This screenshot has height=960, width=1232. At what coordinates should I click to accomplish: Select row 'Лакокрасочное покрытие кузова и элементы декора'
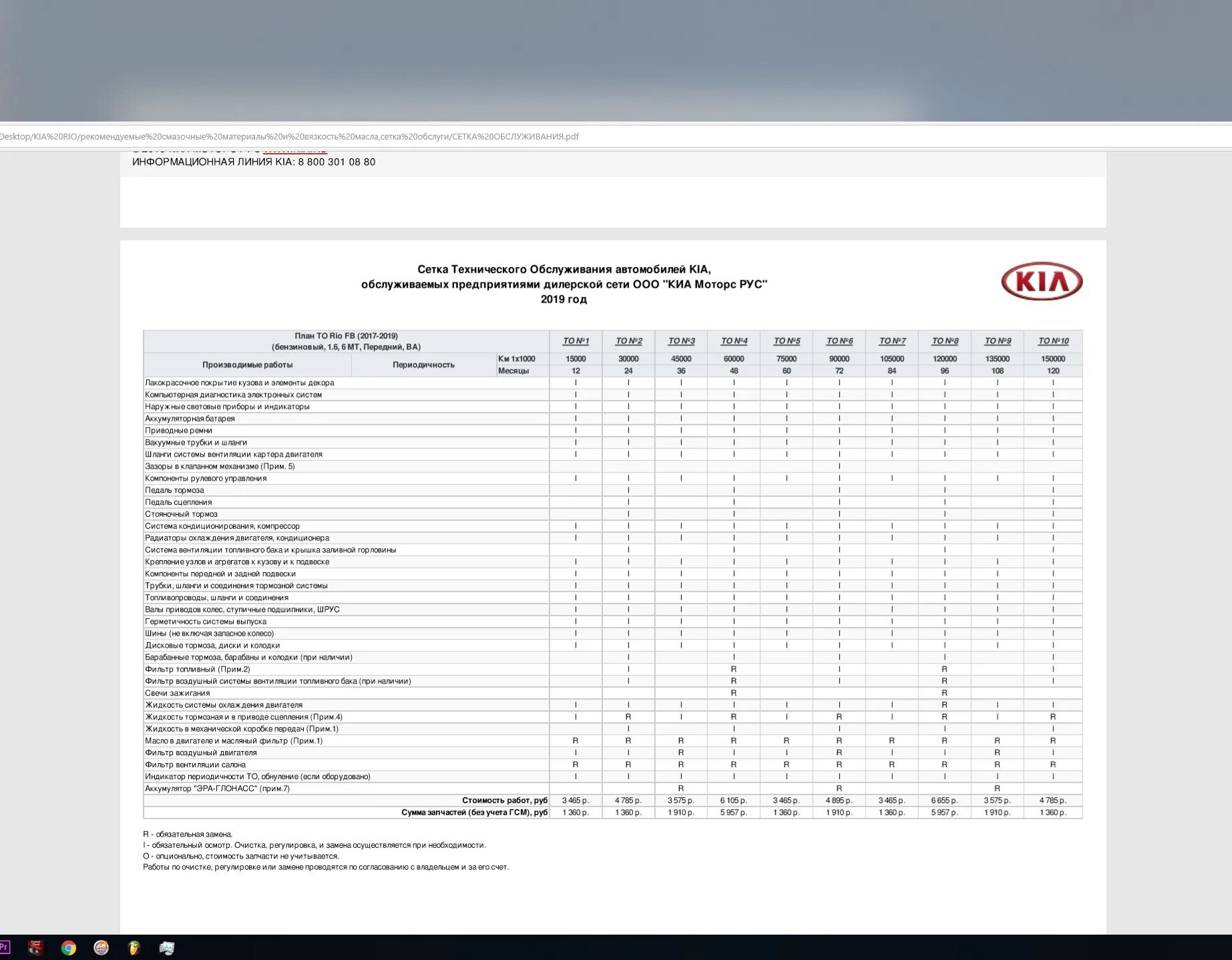point(612,383)
